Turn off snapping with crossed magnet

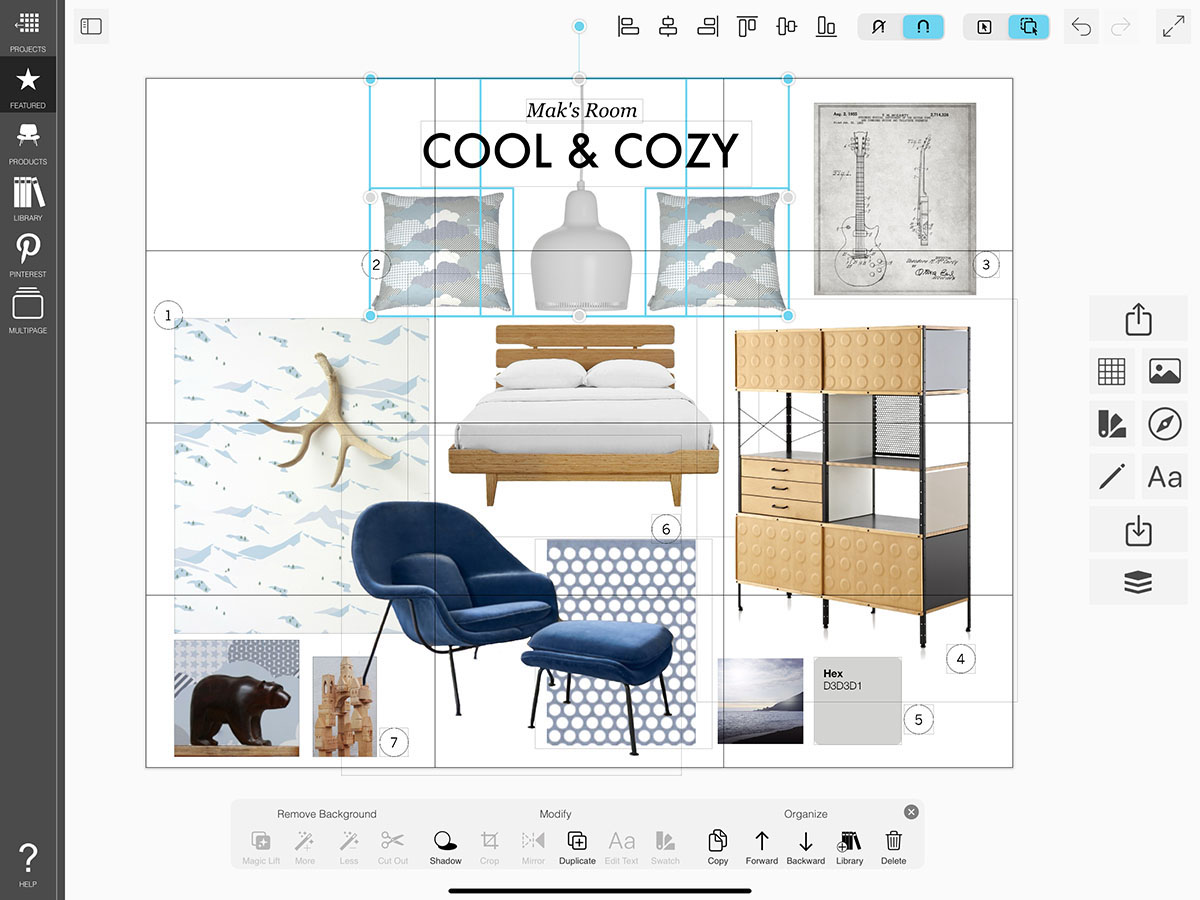[x=880, y=27]
